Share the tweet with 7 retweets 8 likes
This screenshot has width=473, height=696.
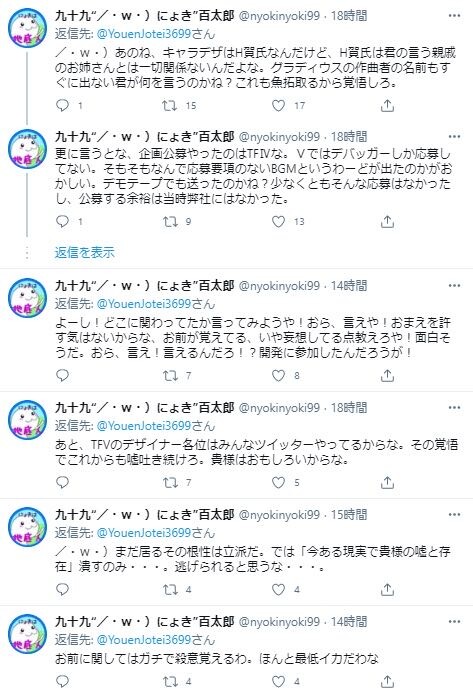[387, 376]
